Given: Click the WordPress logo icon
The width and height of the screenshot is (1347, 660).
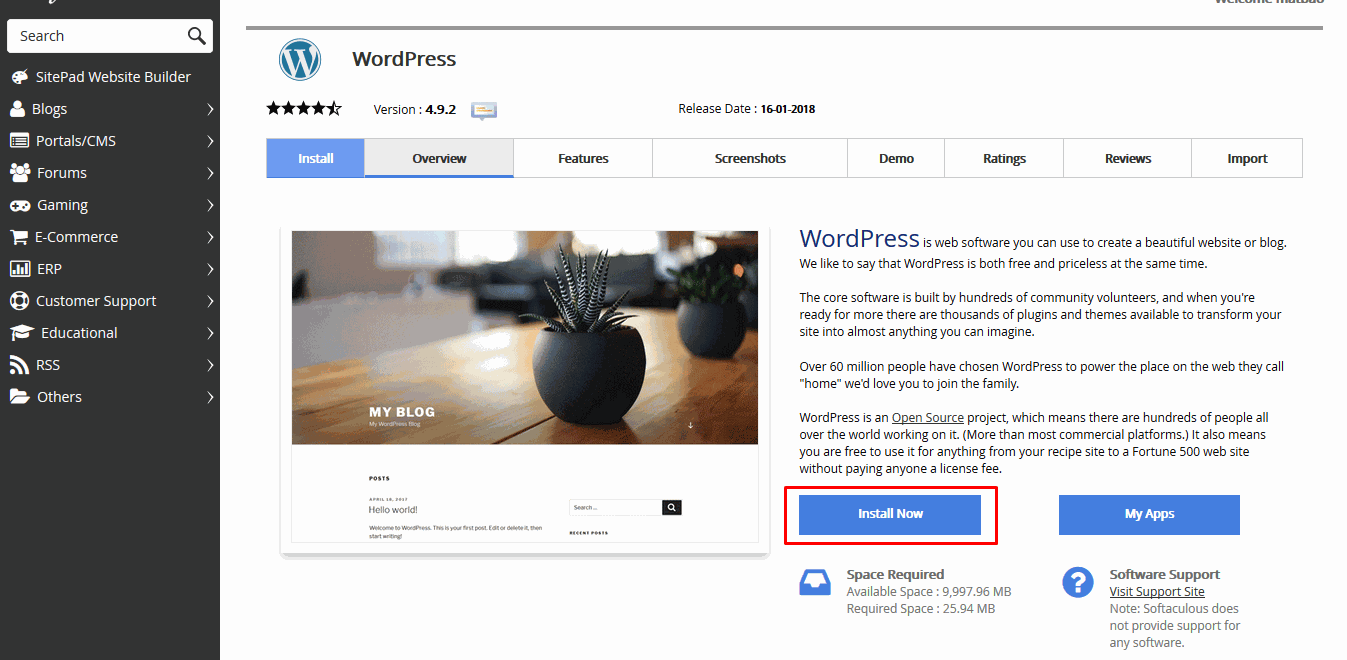Looking at the screenshot, I should tap(300, 60).
